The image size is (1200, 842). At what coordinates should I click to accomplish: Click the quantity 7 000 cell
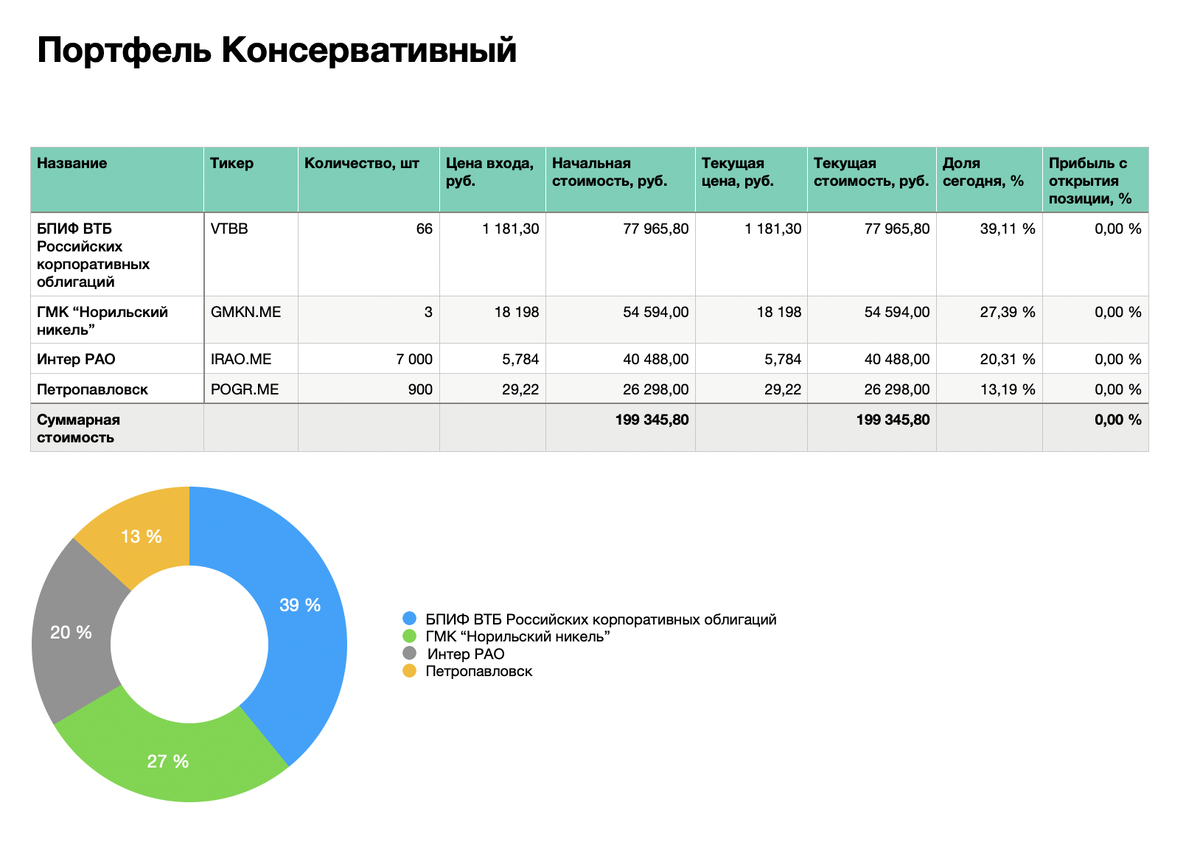tap(369, 359)
